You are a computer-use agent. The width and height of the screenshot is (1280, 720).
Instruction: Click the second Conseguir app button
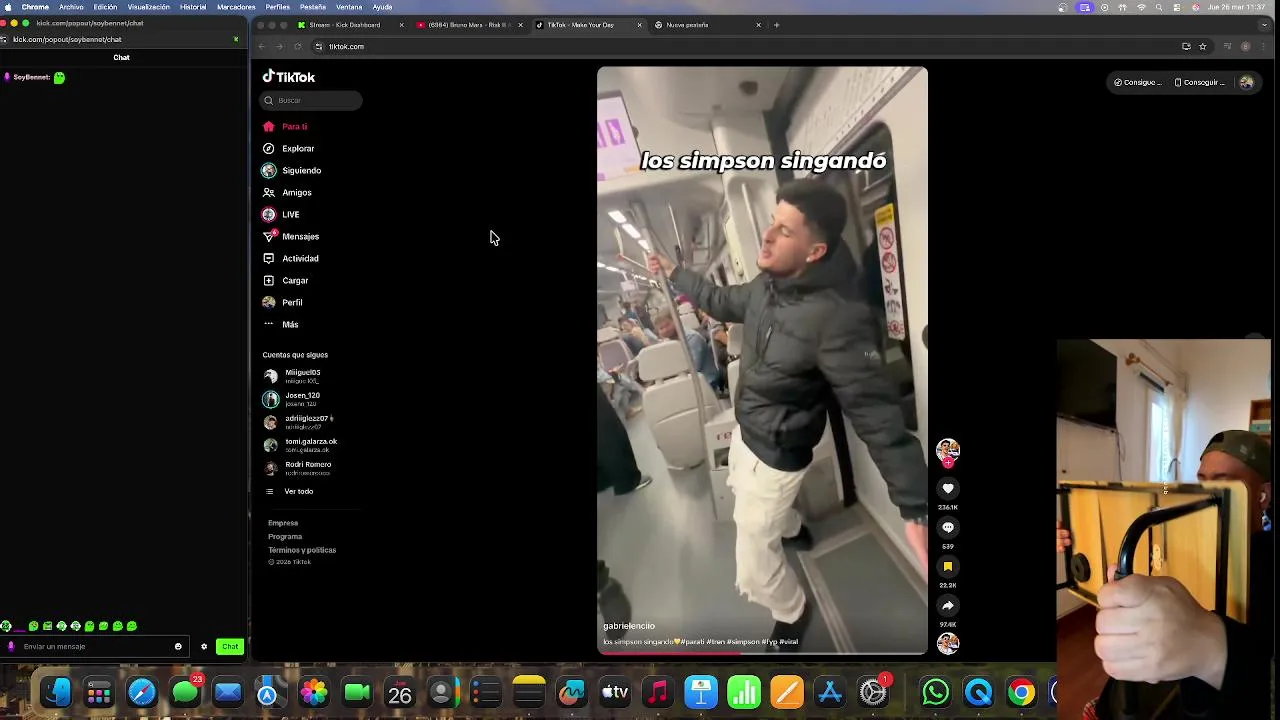pyautogui.click(x=1198, y=82)
